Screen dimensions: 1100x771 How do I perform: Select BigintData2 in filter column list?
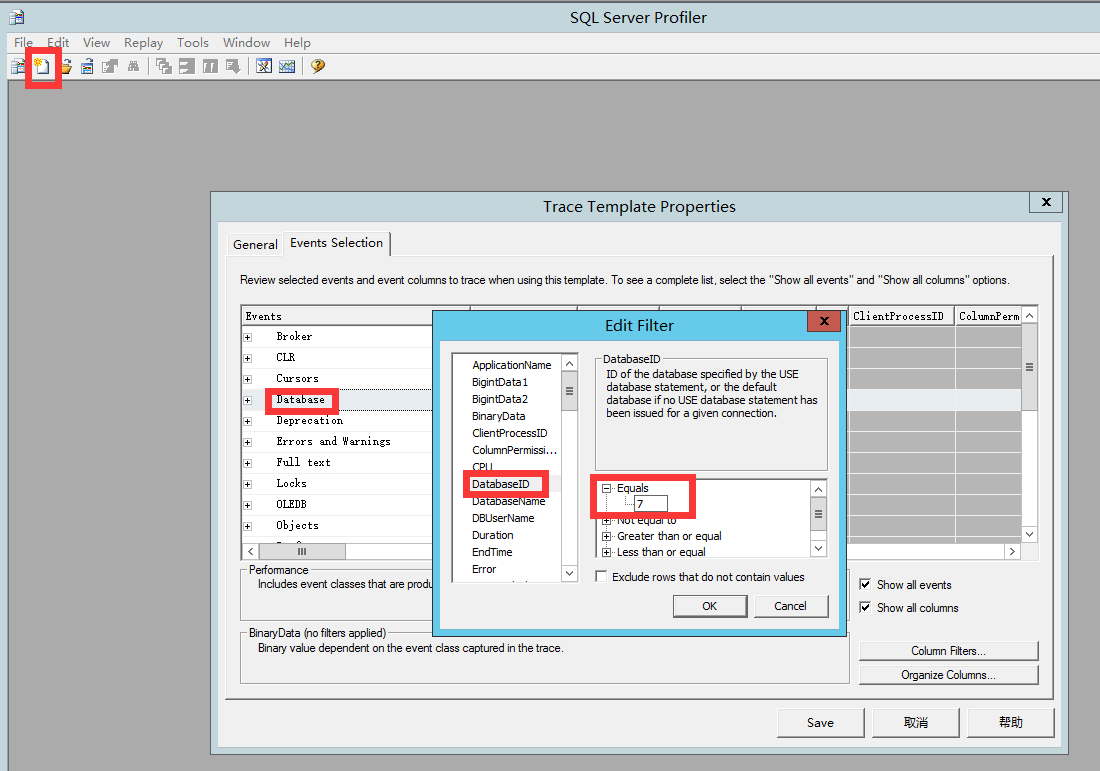tap(500, 399)
